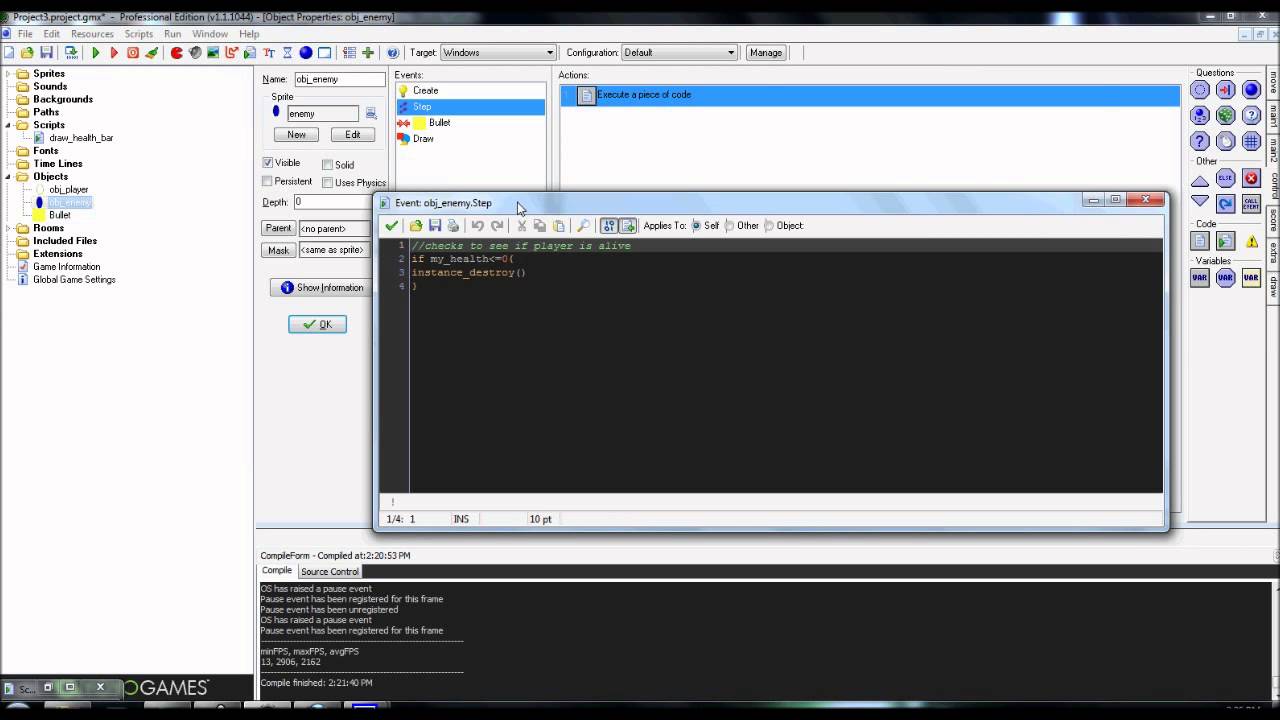Toggle the Visible checkbox
The image size is (1280, 720).
[268, 163]
